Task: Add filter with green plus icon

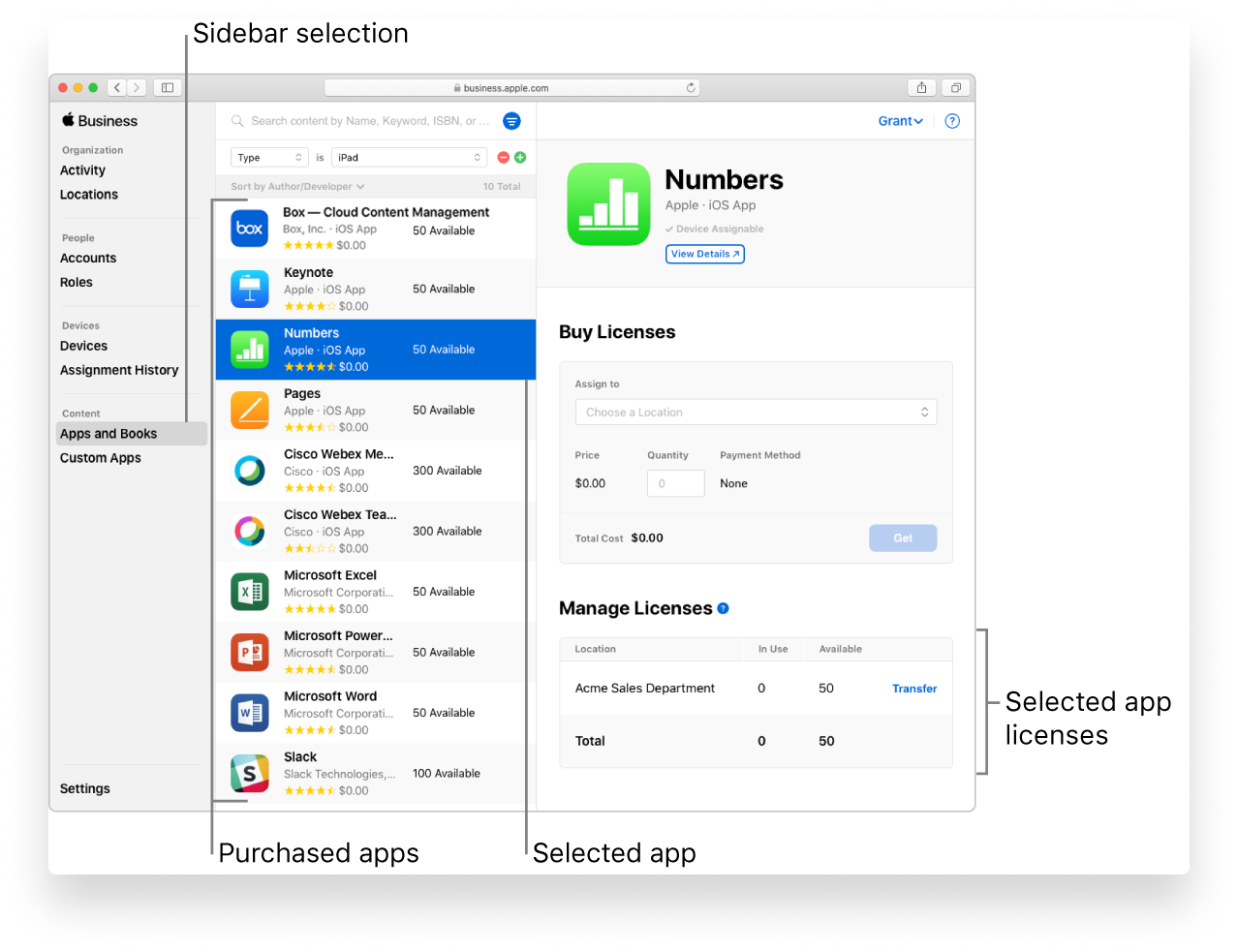Action: tap(520, 158)
